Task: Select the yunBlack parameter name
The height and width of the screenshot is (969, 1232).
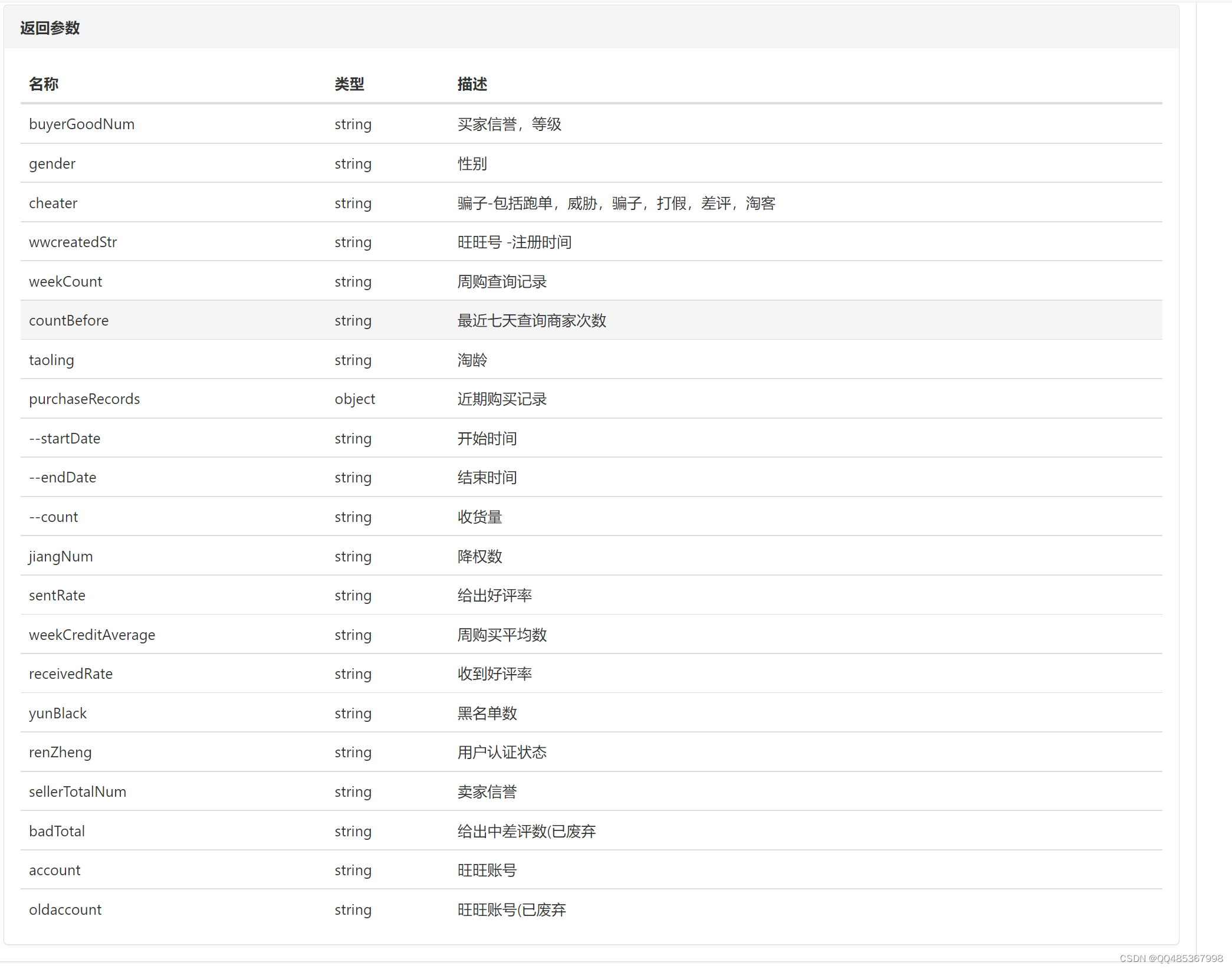Action: click(58, 713)
